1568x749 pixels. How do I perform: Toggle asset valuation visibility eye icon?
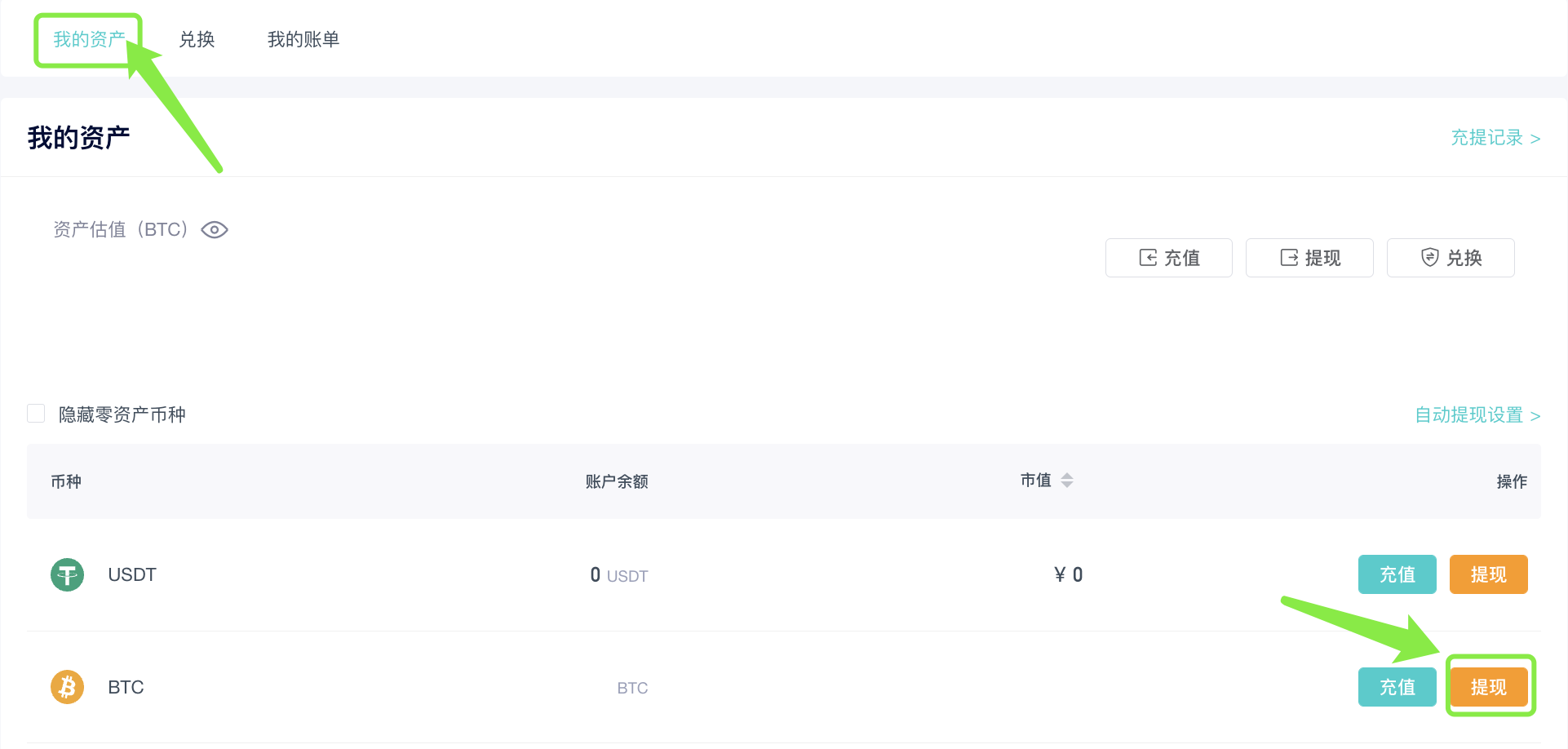(215, 230)
